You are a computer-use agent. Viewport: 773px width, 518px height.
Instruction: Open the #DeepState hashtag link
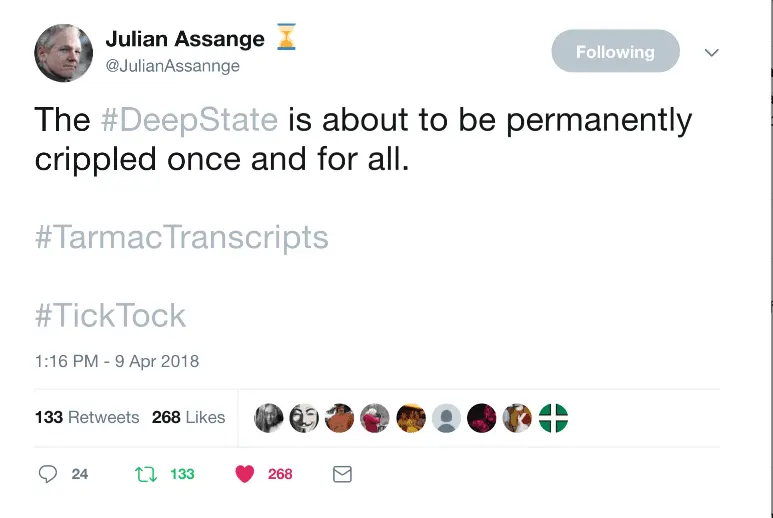pyautogui.click(x=190, y=120)
